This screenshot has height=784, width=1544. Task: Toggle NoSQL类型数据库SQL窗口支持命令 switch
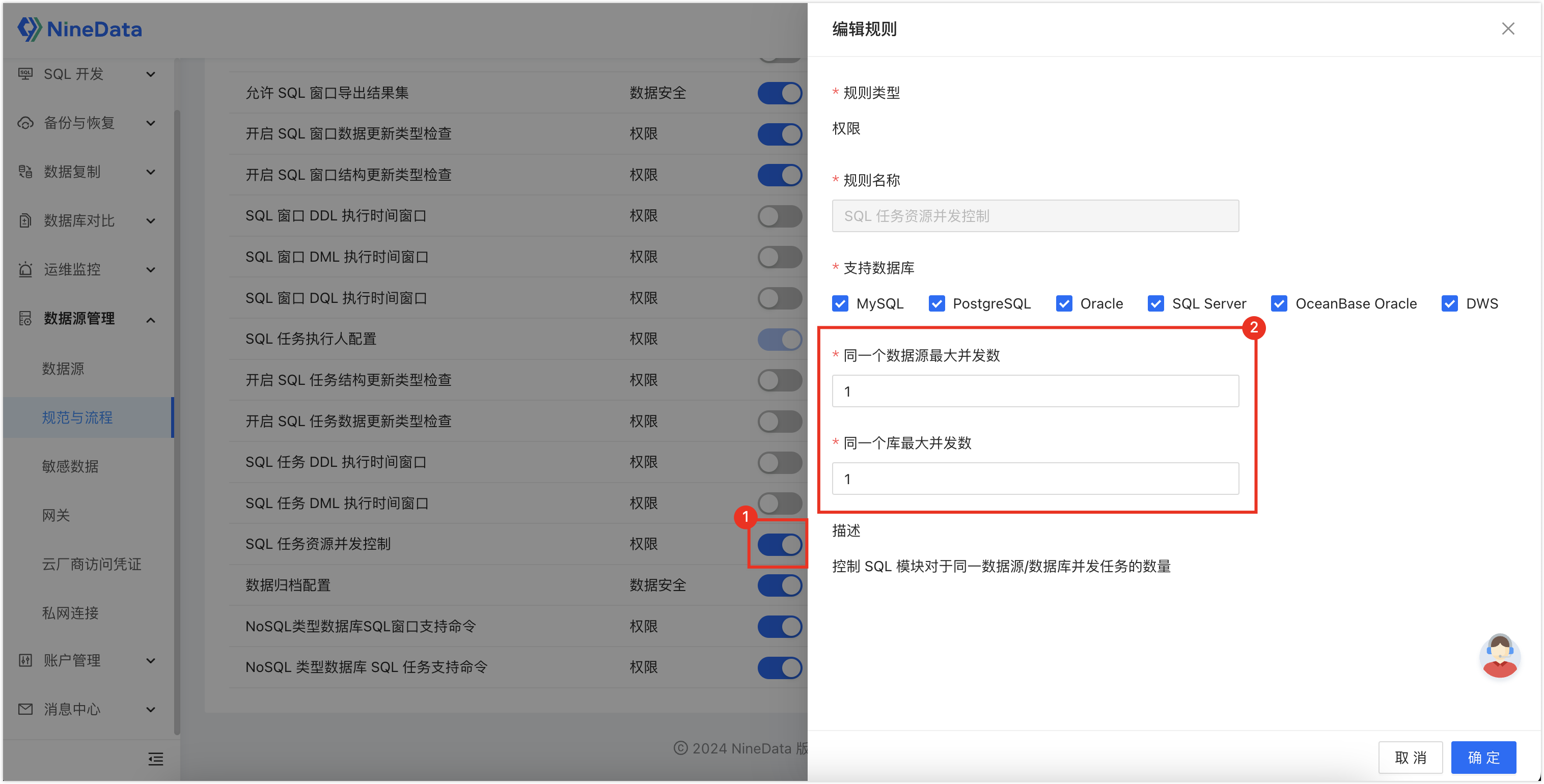pos(780,626)
